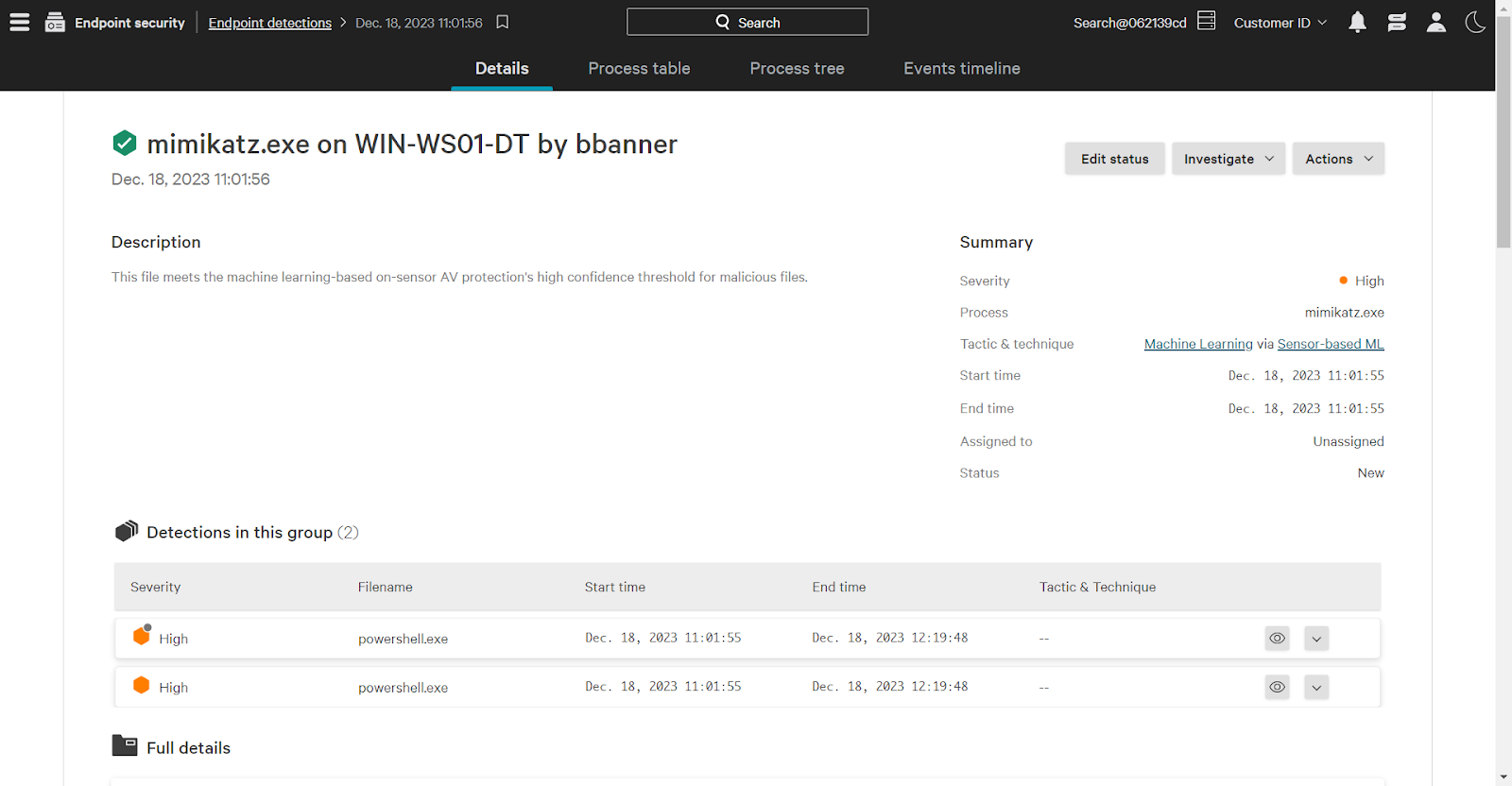This screenshot has height=786, width=1512.
Task: Open the messages icon next to the bell
Action: (1397, 22)
